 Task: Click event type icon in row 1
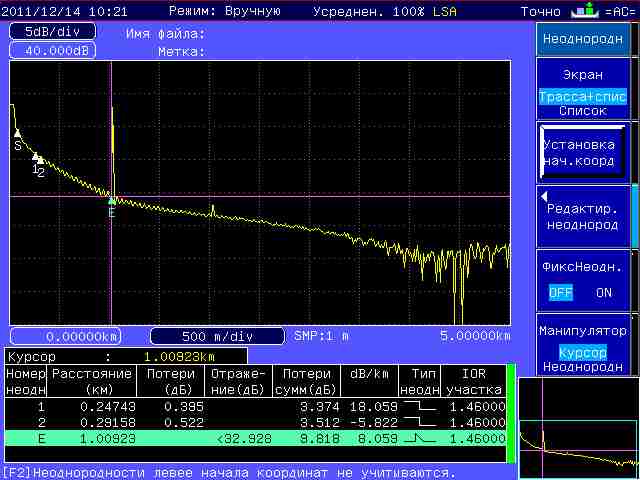(419, 407)
